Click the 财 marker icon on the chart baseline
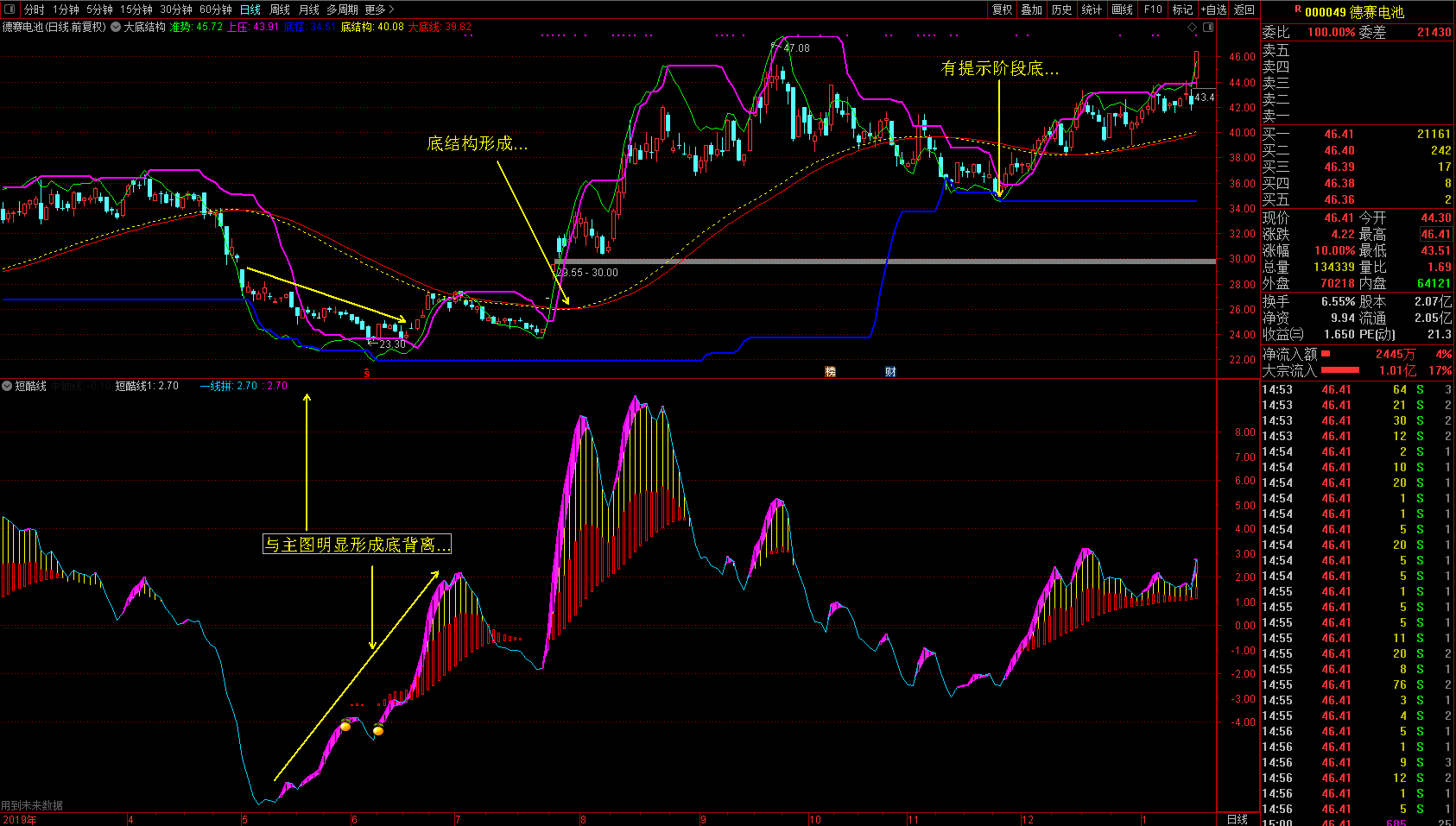The height and width of the screenshot is (826, 1456). pos(890,372)
